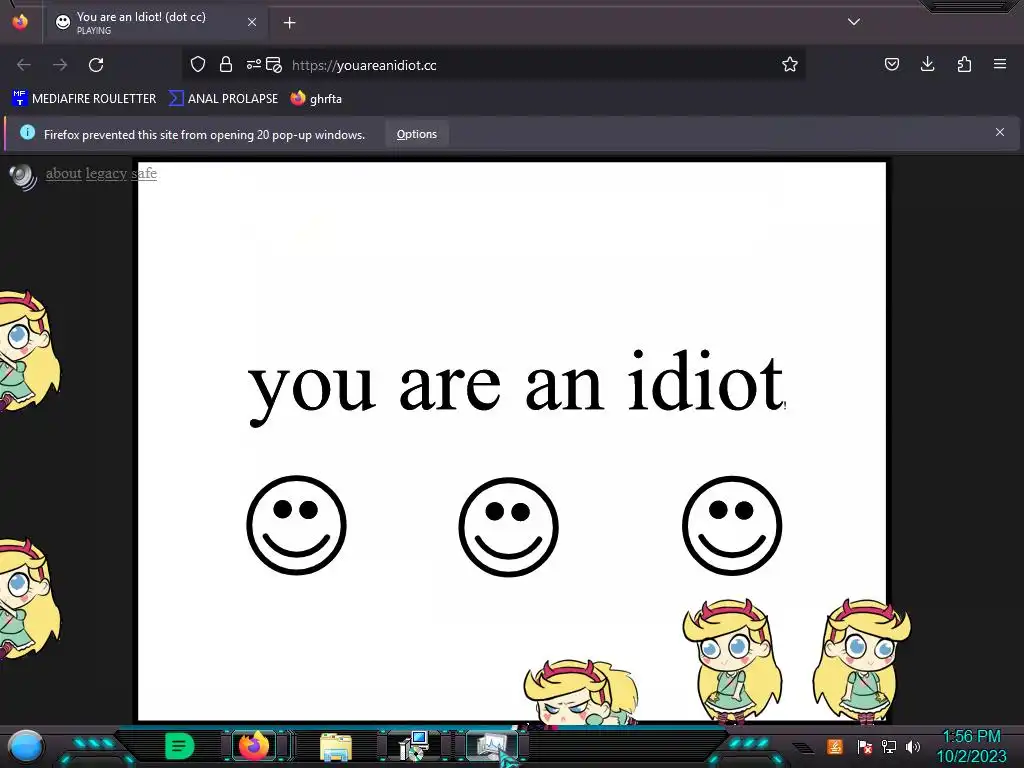Open the 'about' page link
1024x768 pixels.
pyautogui.click(x=63, y=173)
